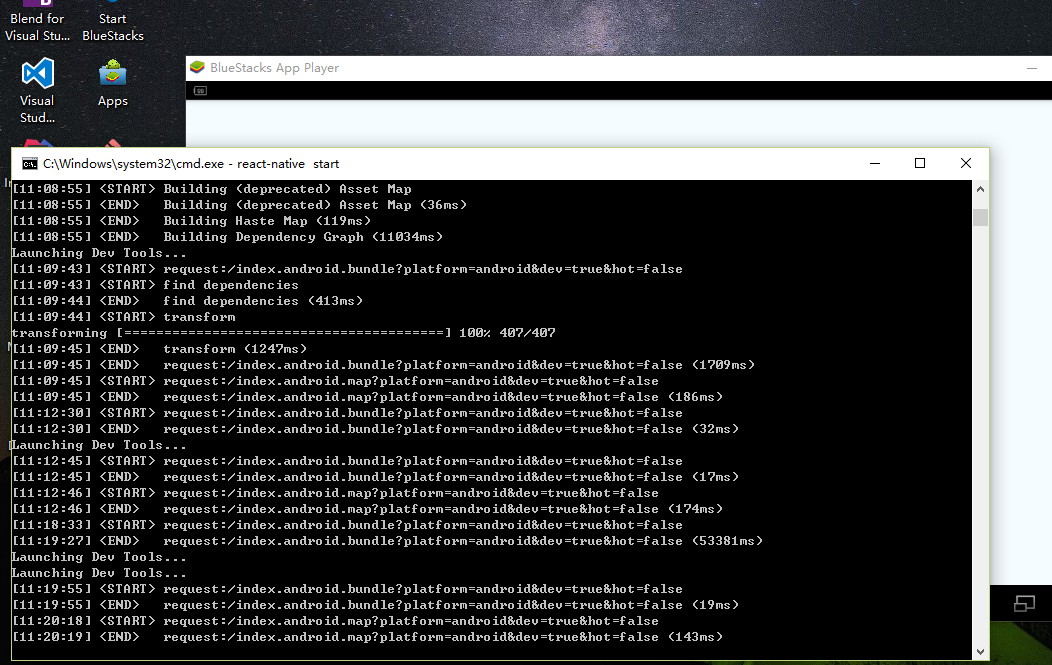Minimize the BlueStacks App Player window
The height and width of the screenshot is (665, 1052).
pos(1032,68)
